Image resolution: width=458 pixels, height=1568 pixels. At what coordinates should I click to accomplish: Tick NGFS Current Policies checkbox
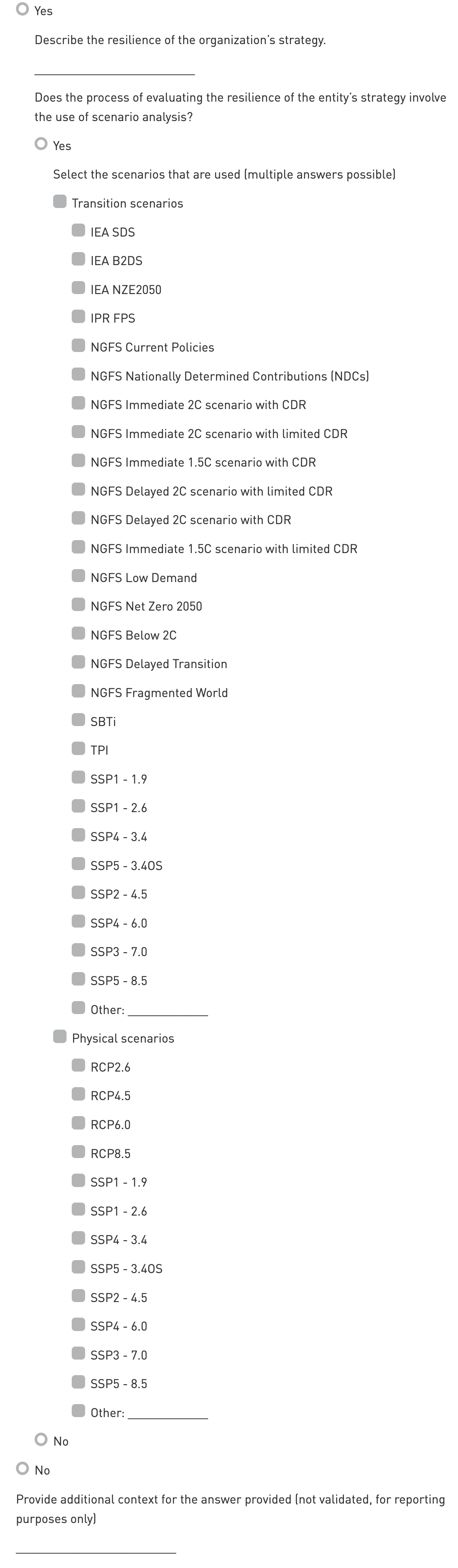pyautogui.click(x=79, y=346)
